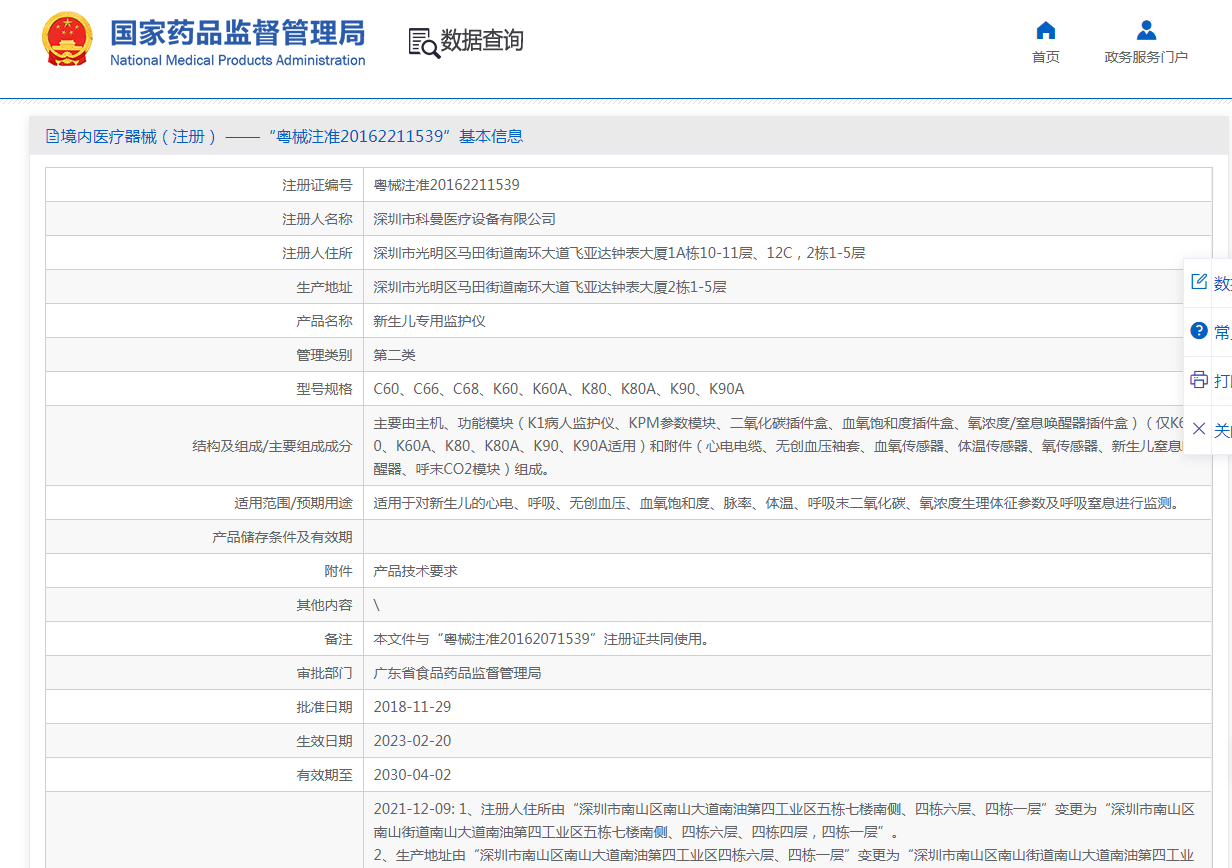This screenshot has height=868, width=1232.
Task: Click the intended use text starting 适用于对新生儿
Action: point(776,503)
